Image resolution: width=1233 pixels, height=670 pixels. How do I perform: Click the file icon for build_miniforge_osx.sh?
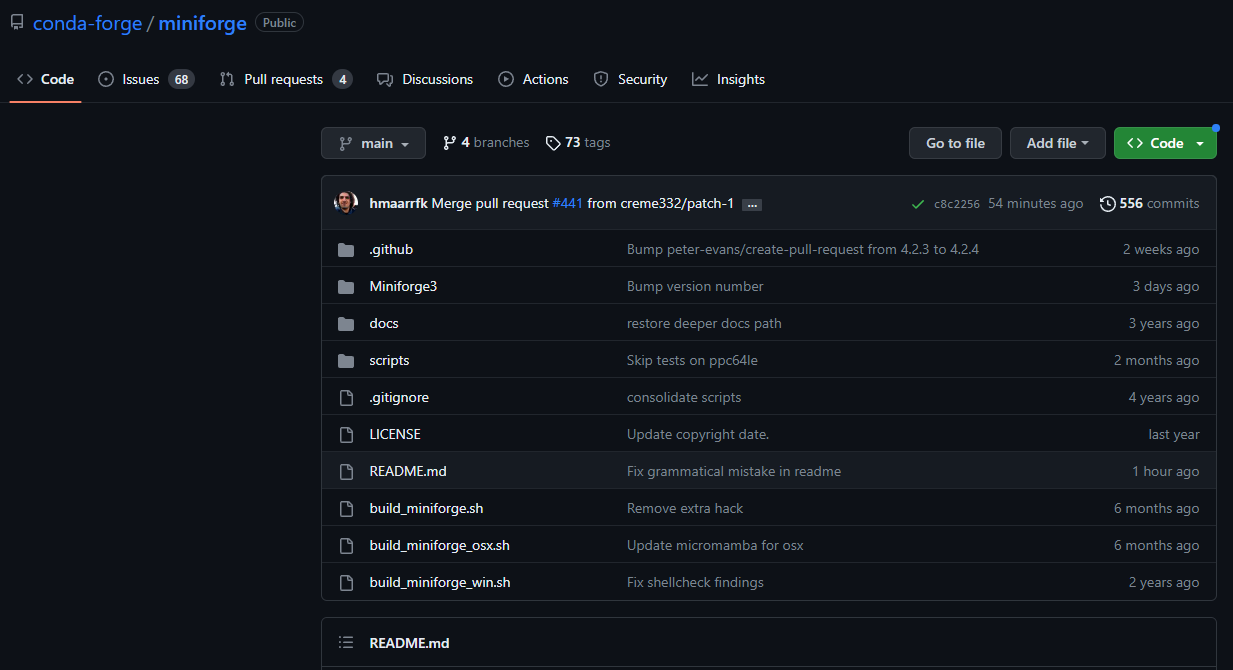point(346,545)
